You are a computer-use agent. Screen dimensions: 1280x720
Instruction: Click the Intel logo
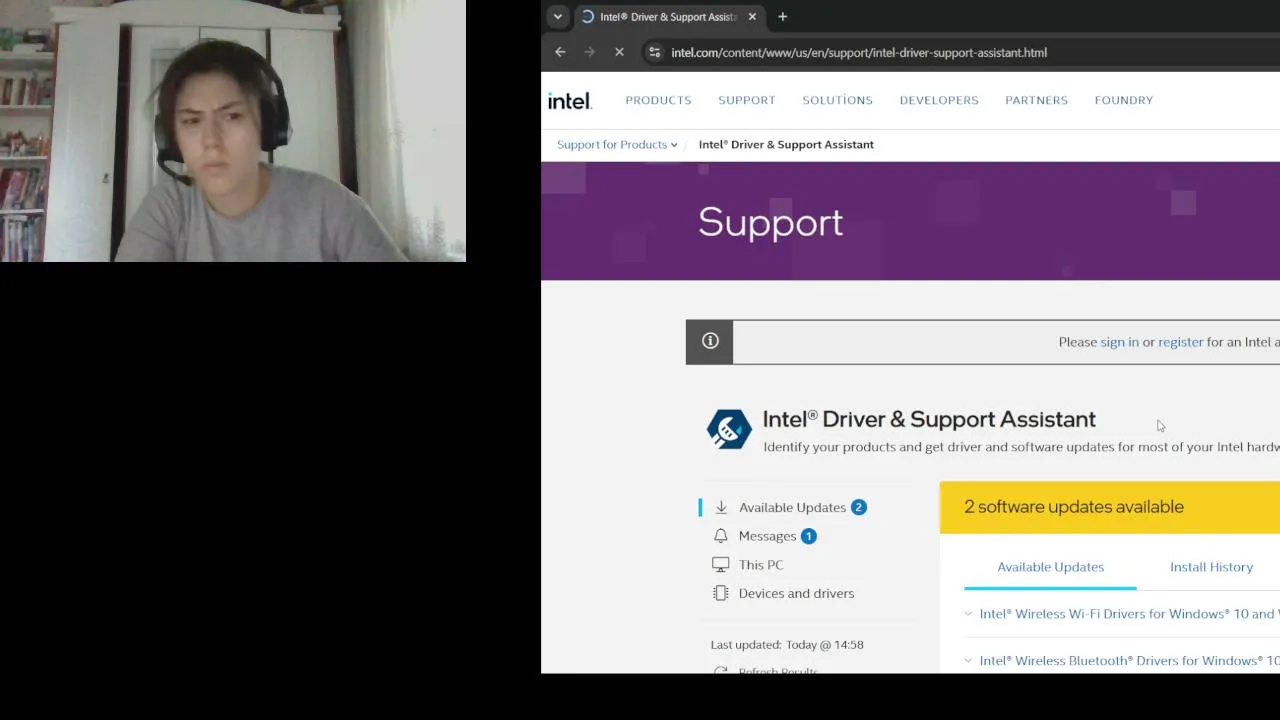pyautogui.click(x=570, y=100)
